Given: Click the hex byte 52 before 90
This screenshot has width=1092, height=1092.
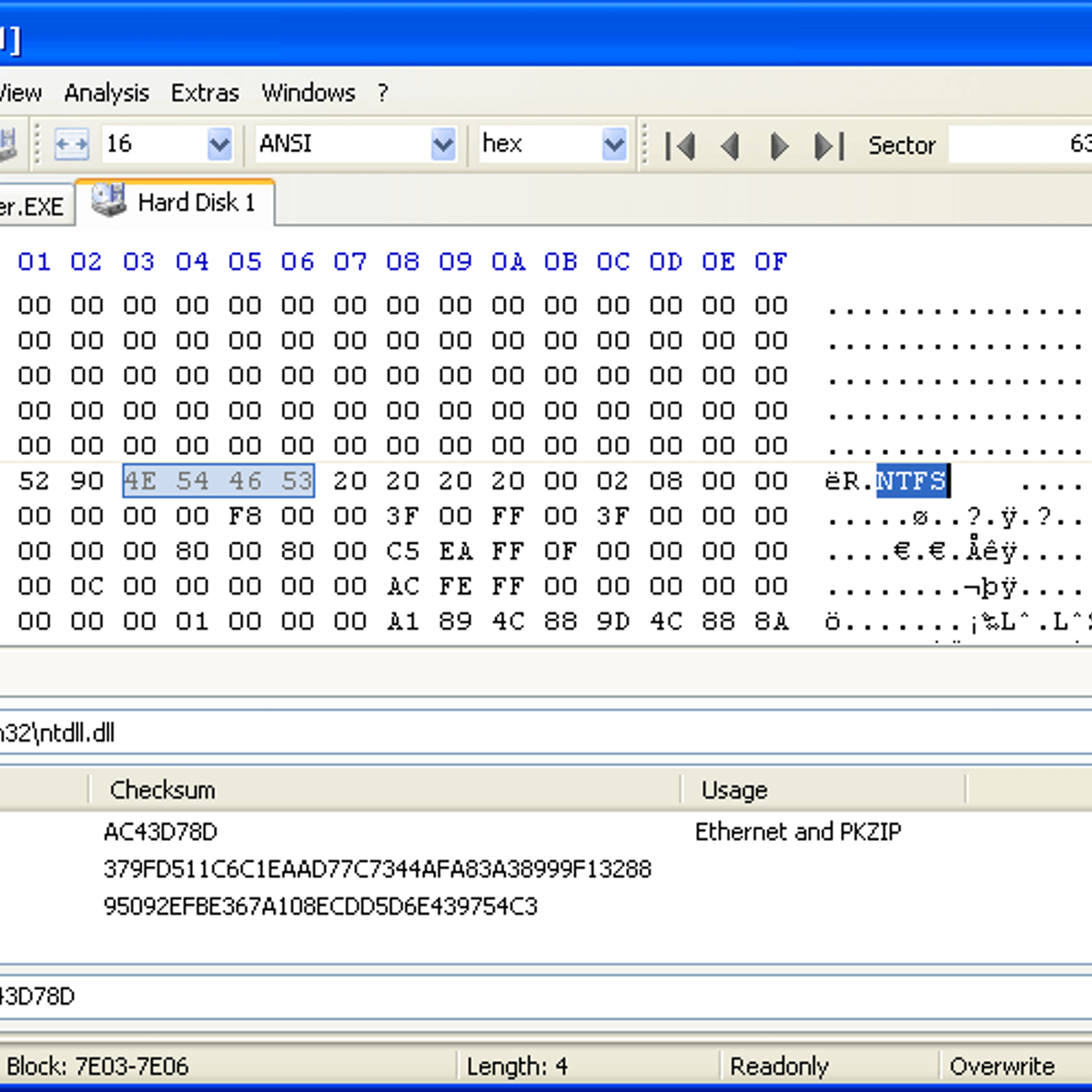Looking at the screenshot, I should pos(35,480).
